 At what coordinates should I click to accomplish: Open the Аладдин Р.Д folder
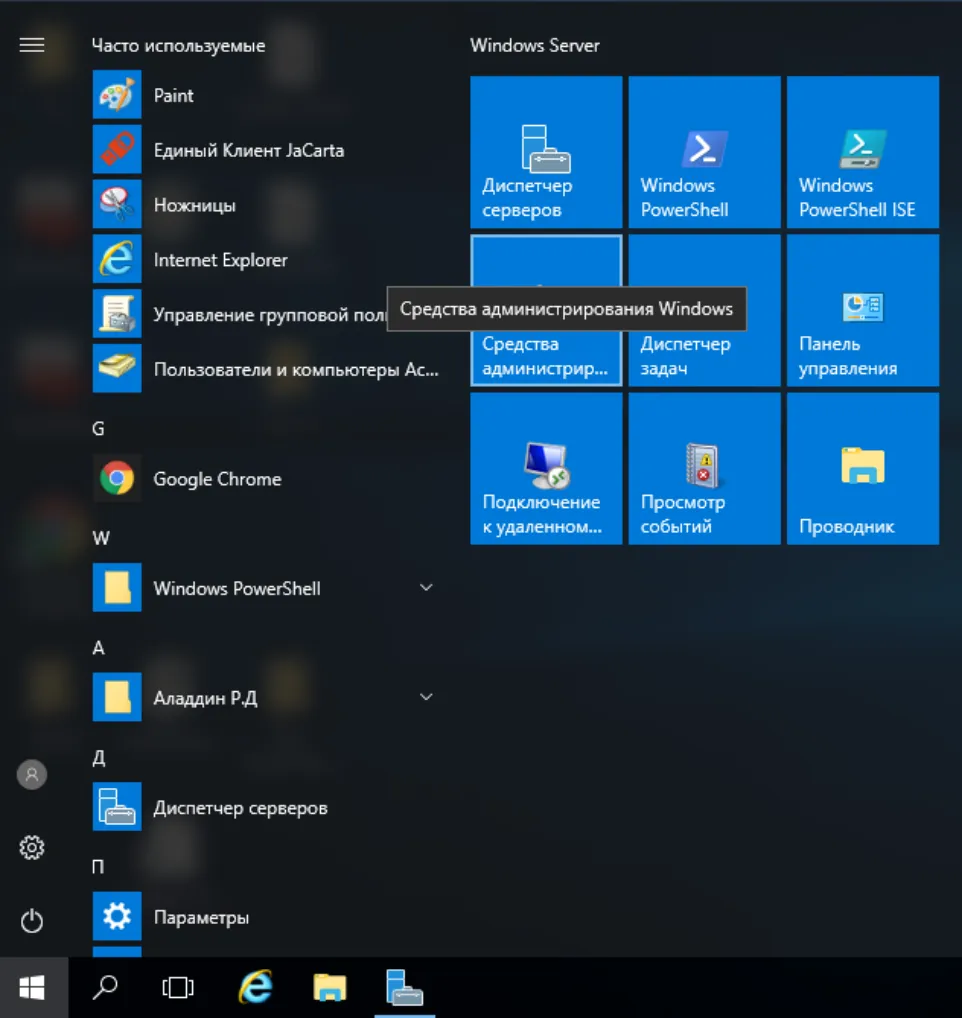coord(266,698)
